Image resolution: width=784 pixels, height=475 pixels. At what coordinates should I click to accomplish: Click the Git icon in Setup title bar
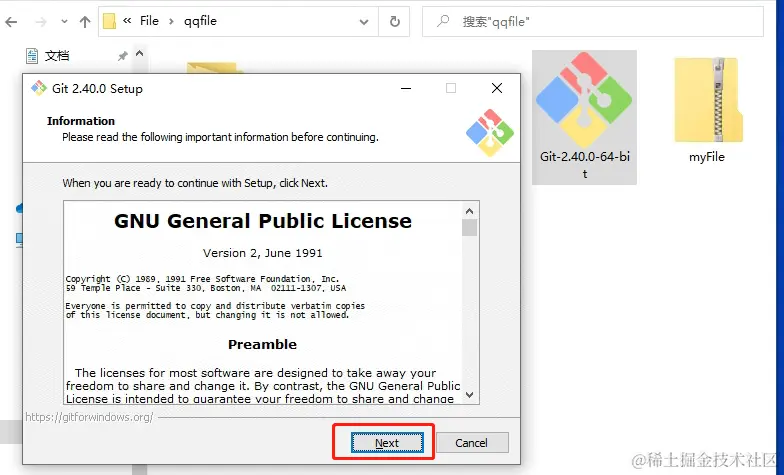coord(38,88)
